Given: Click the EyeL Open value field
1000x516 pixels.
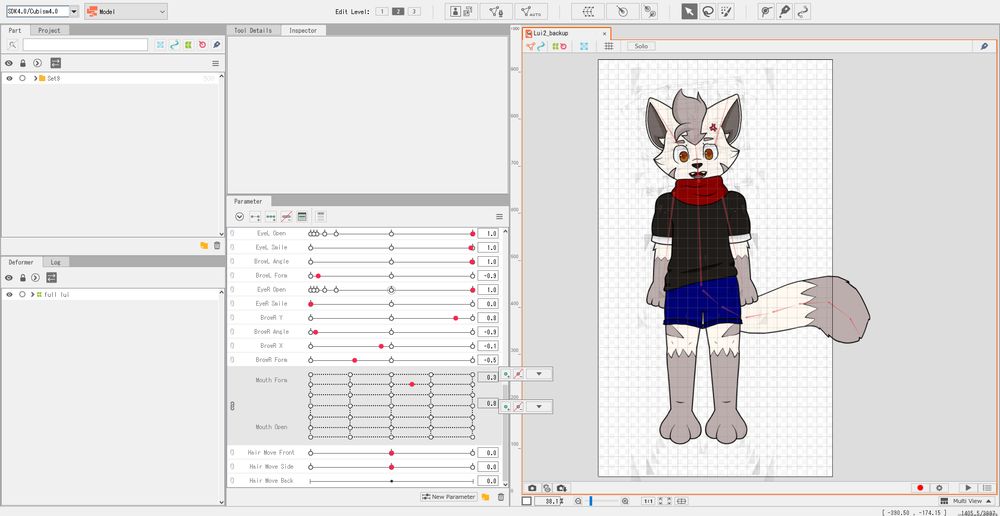Looking at the screenshot, I should 488,233.
